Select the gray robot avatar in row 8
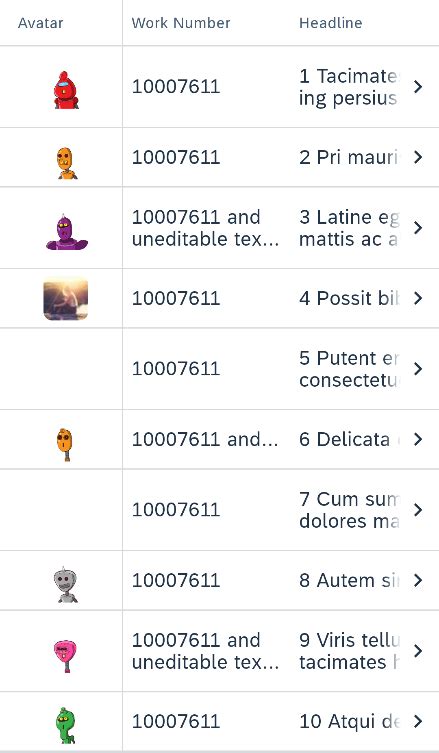The height and width of the screenshot is (753, 439). tap(66, 585)
